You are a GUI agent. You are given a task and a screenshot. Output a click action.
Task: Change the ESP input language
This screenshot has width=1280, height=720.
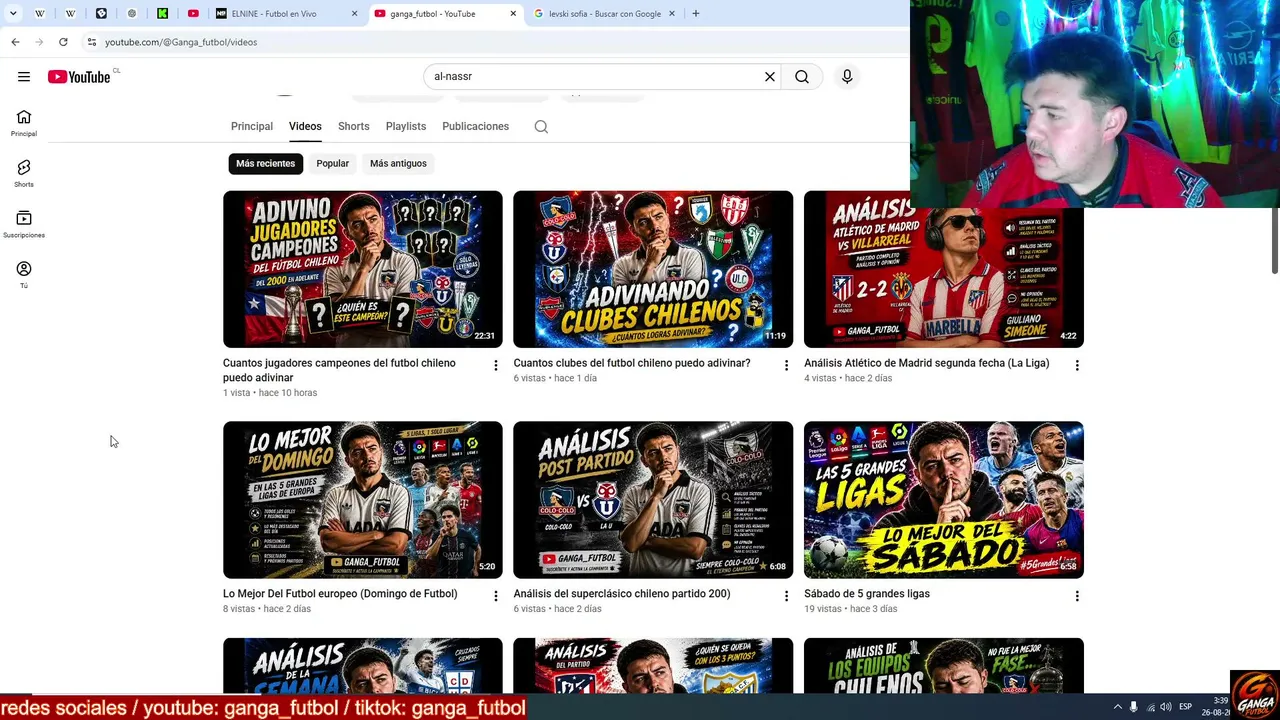1185,707
